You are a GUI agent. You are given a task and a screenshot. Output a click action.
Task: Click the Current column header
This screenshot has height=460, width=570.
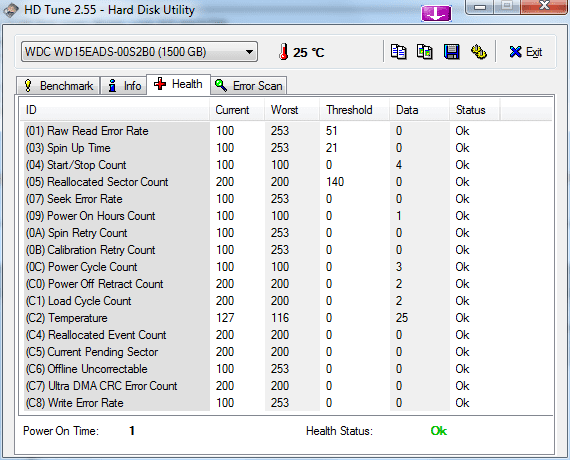pyautogui.click(x=237, y=110)
